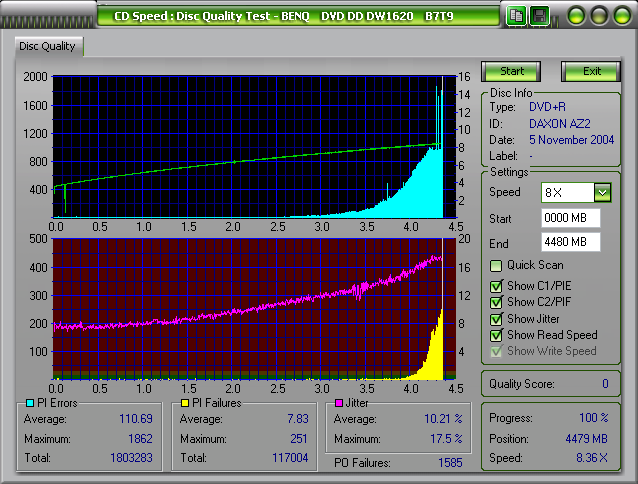Toggle the Quick Scan checkbox
Viewport: 638px width, 484px height.
pyautogui.click(x=496, y=266)
